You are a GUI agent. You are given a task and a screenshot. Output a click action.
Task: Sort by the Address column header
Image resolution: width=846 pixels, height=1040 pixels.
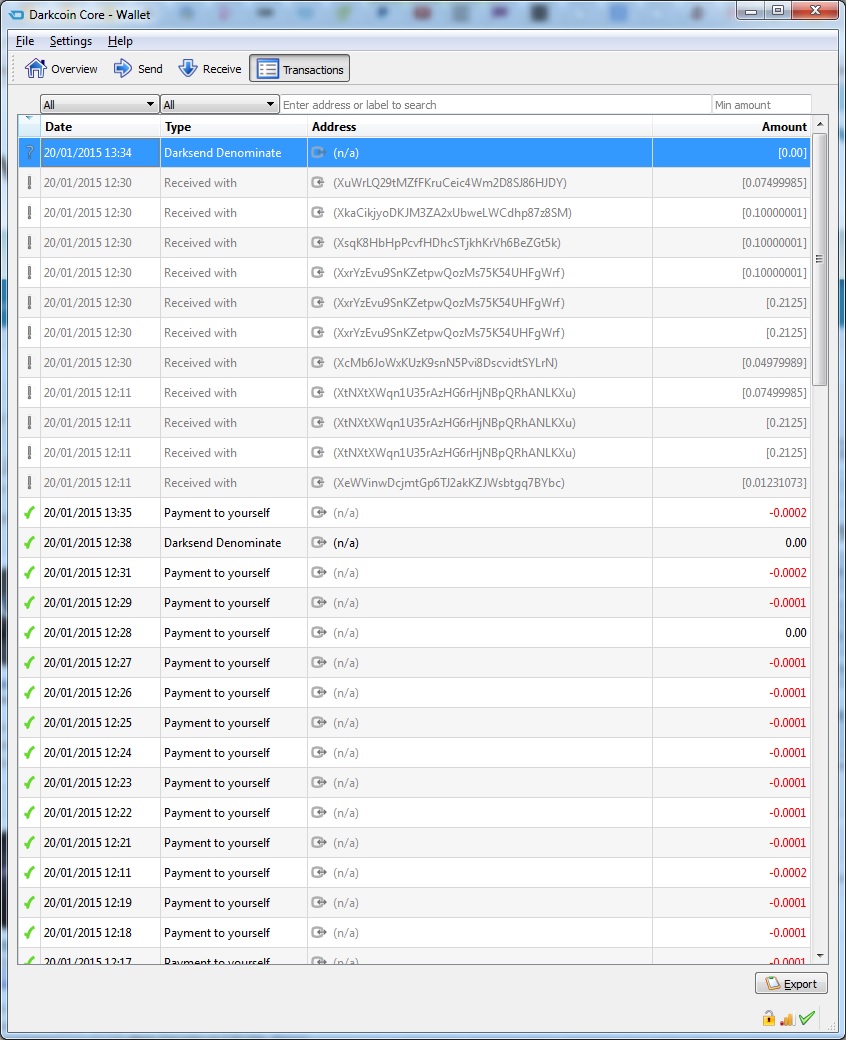tap(480, 127)
